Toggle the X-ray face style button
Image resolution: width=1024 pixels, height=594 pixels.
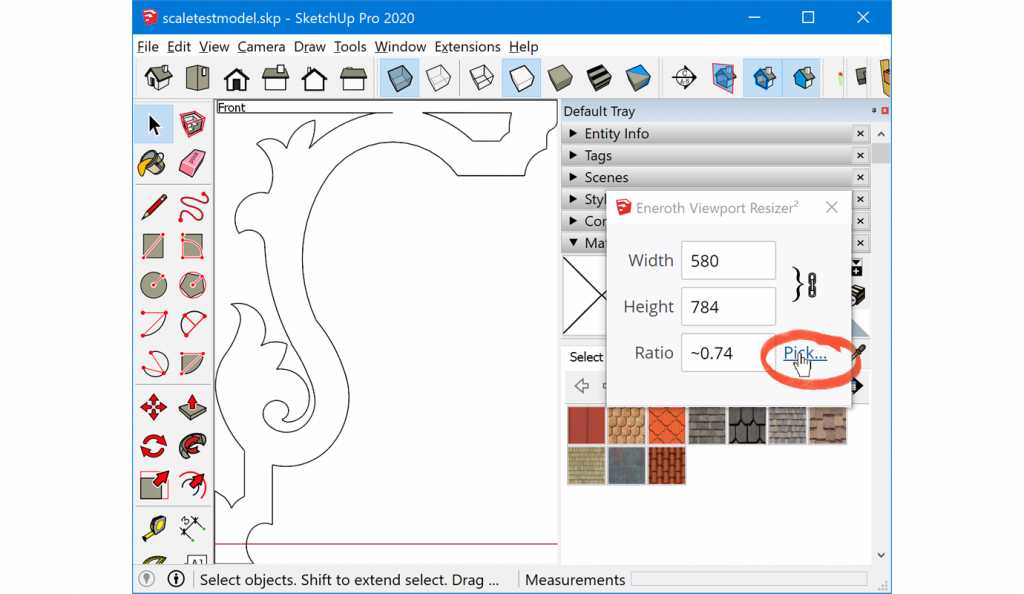pos(400,78)
